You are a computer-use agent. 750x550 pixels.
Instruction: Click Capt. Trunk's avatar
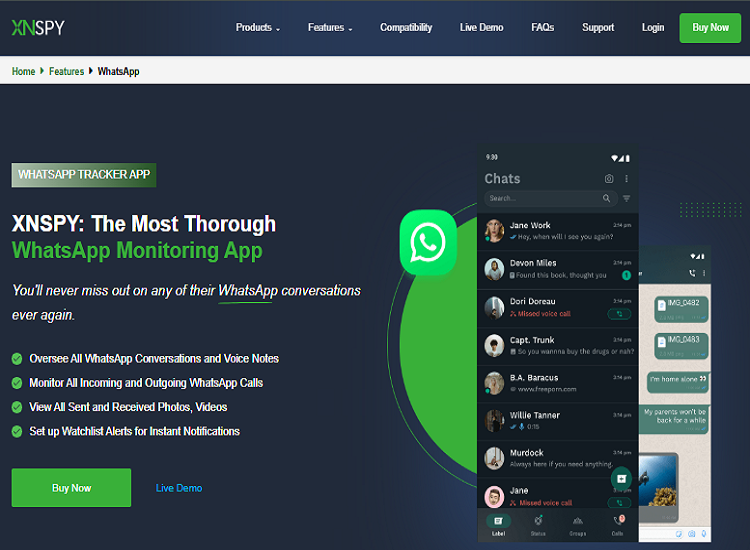point(494,346)
